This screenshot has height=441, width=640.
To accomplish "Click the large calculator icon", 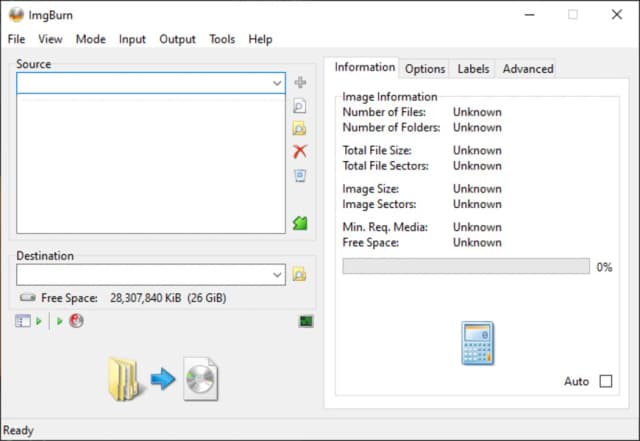I will click(478, 343).
